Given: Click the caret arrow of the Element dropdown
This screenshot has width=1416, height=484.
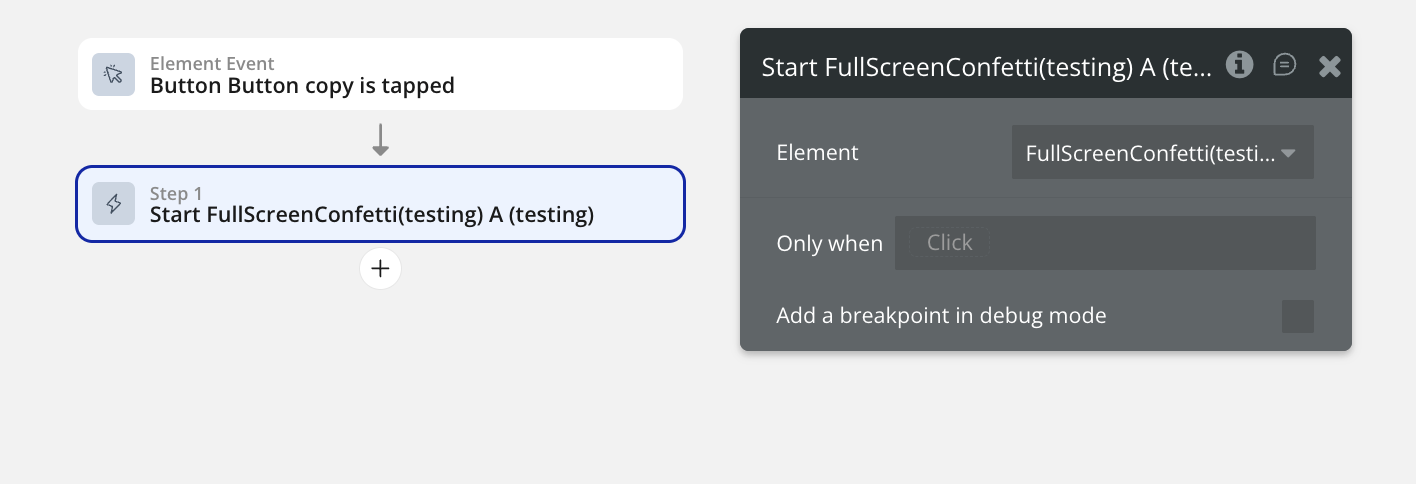Looking at the screenshot, I should pyautogui.click(x=1288, y=153).
